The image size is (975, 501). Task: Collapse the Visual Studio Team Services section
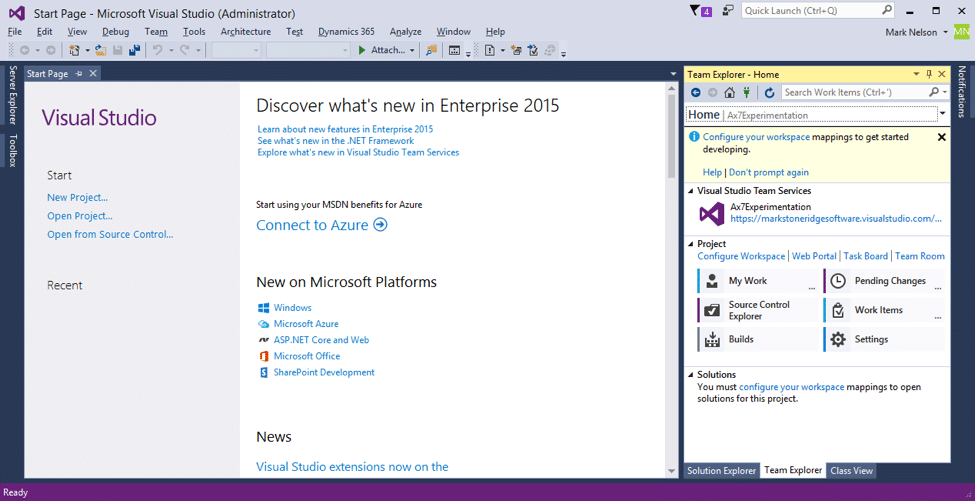[x=690, y=191]
